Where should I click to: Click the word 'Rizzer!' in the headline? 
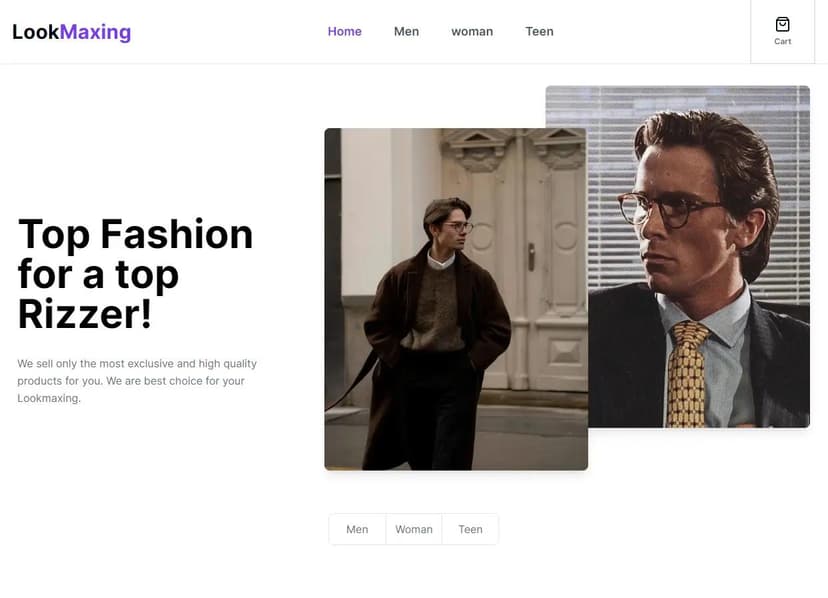tap(85, 314)
